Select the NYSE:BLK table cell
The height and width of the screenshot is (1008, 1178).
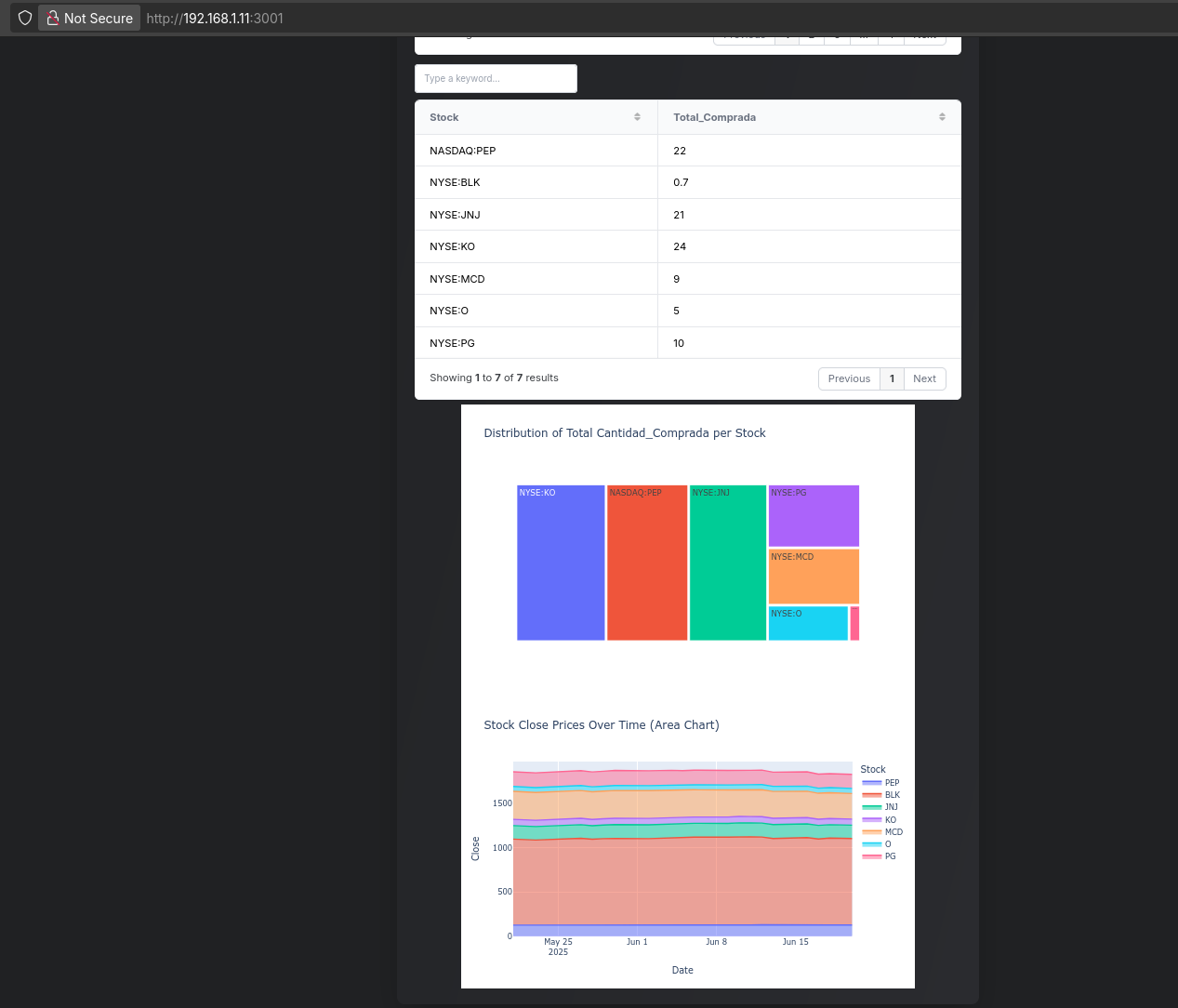tap(536, 182)
